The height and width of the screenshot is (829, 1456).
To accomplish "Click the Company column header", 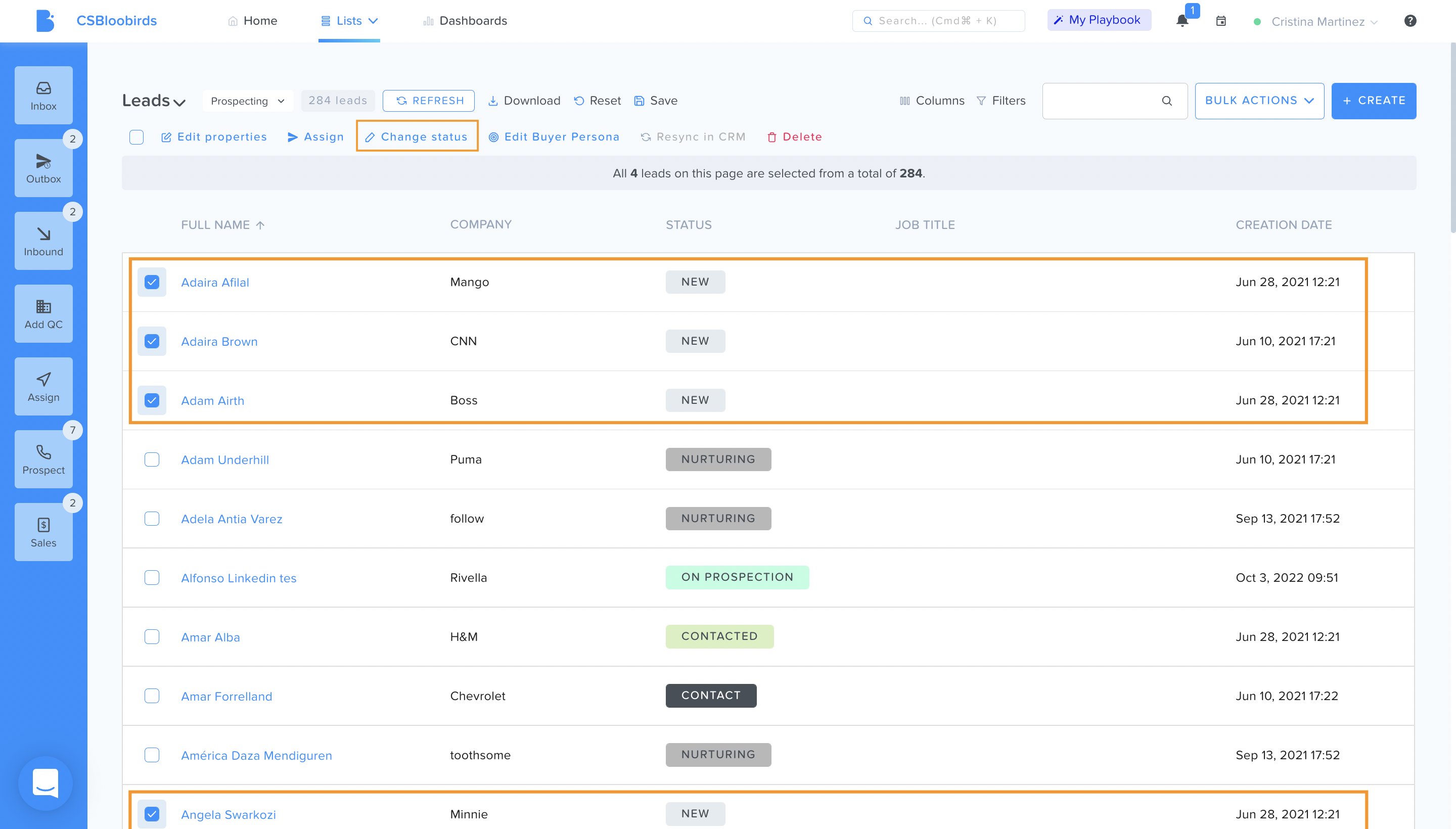I will (x=481, y=224).
